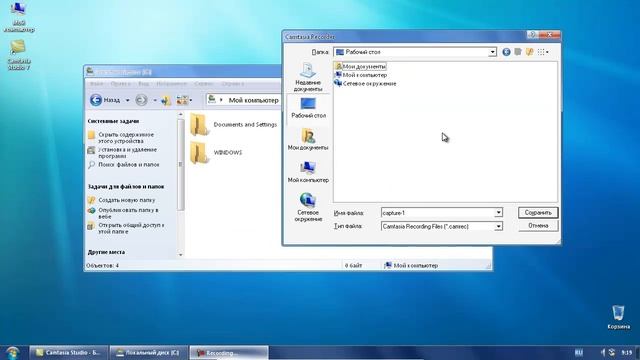Expand the Папка location dropdown
Viewport: 640px width, 360px height.
[492, 52]
